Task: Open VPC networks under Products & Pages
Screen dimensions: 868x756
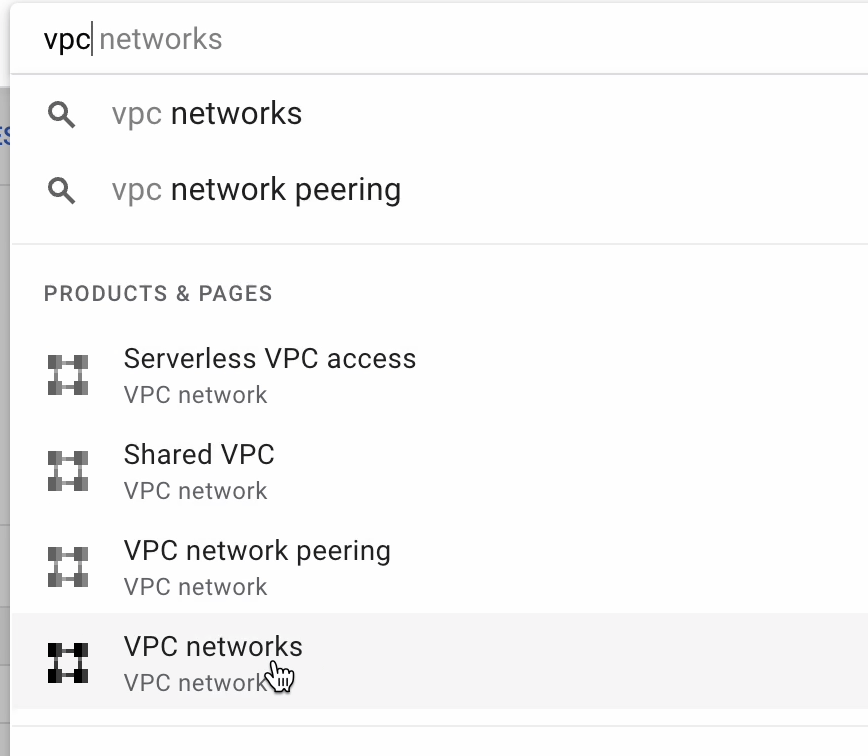Action: pos(213,647)
